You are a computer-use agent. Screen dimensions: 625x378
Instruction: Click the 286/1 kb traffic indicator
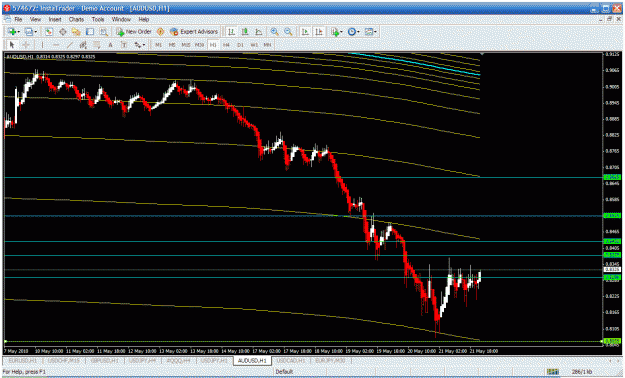(582, 372)
